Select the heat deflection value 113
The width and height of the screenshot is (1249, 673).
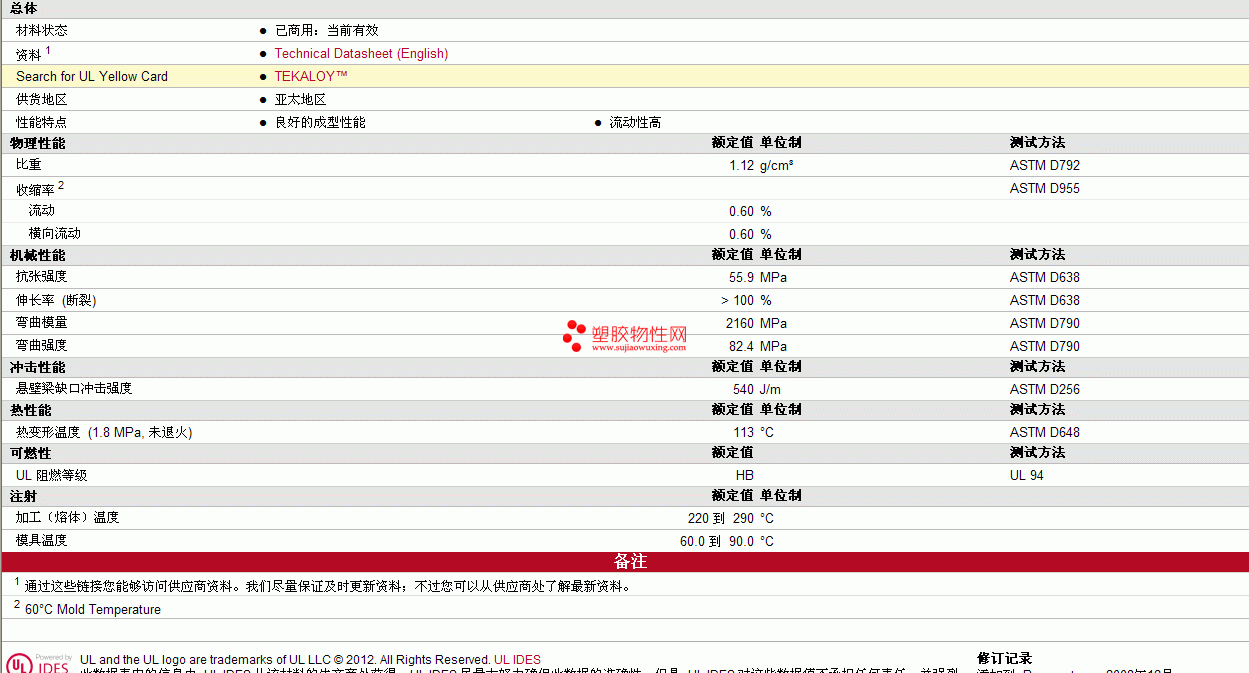point(743,433)
